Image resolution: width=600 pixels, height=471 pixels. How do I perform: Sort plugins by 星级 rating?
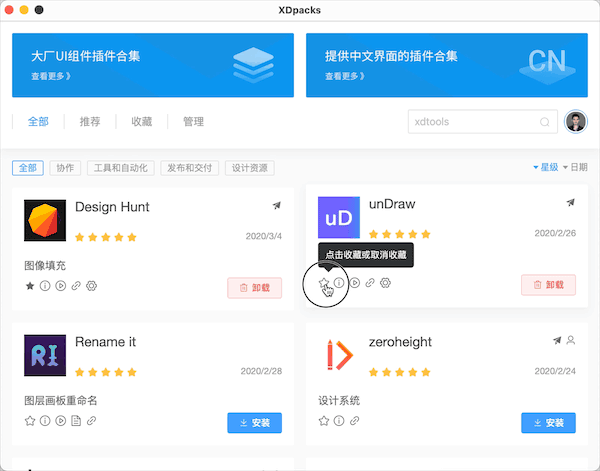click(x=546, y=167)
